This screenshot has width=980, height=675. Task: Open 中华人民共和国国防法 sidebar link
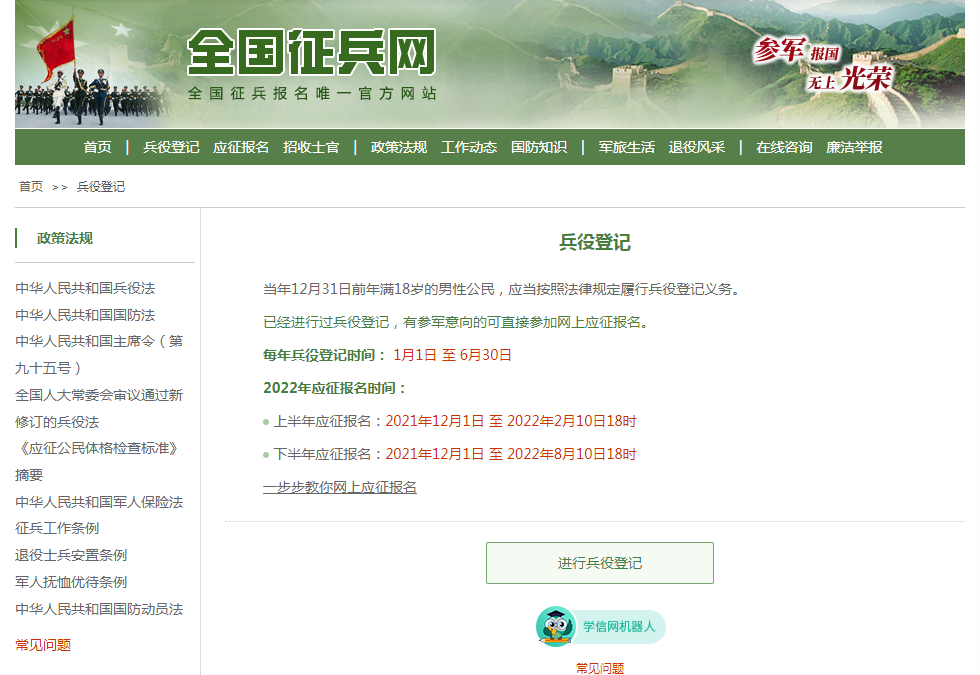point(85,315)
